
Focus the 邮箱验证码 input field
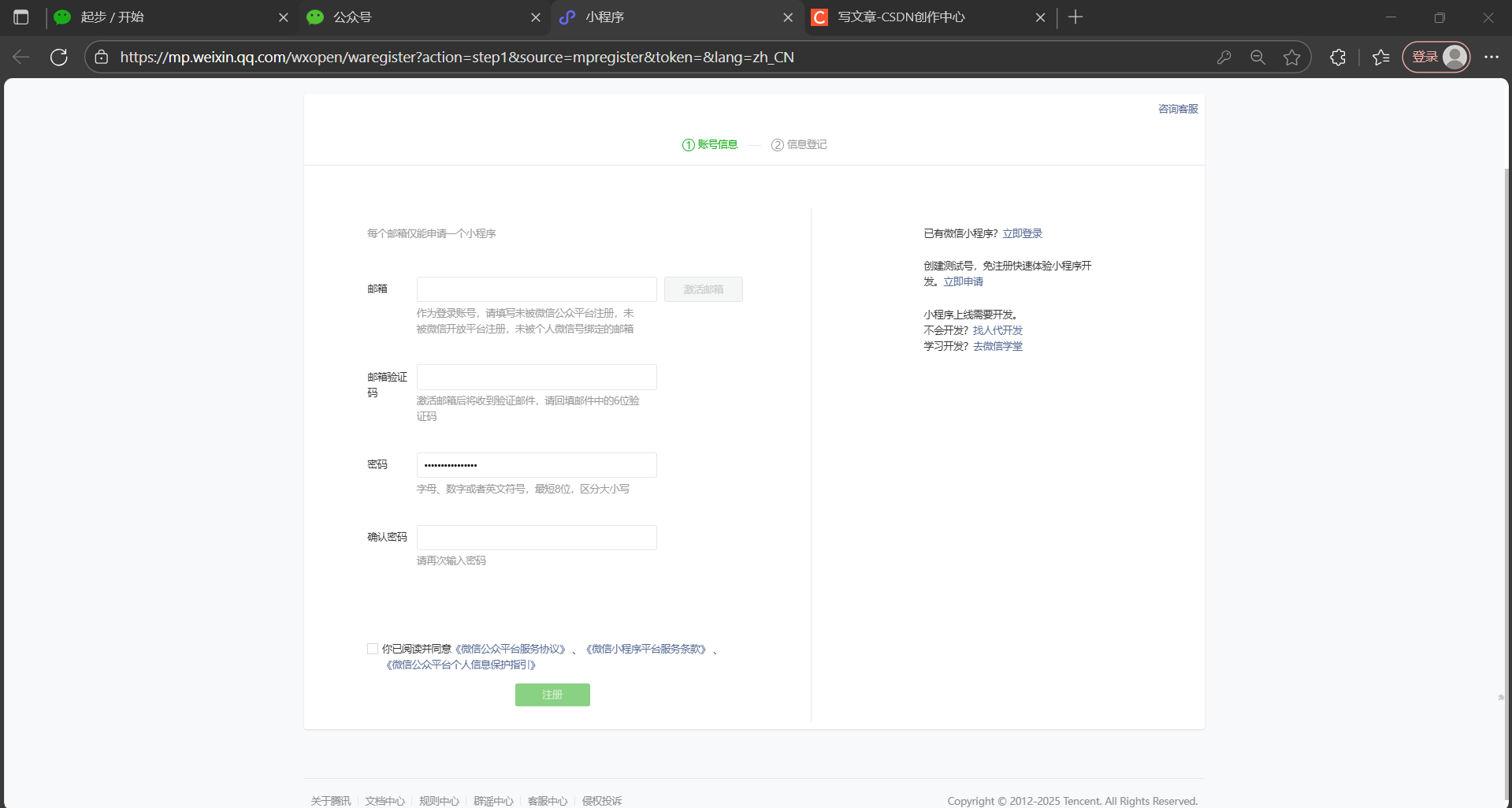(x=537, y=377)
